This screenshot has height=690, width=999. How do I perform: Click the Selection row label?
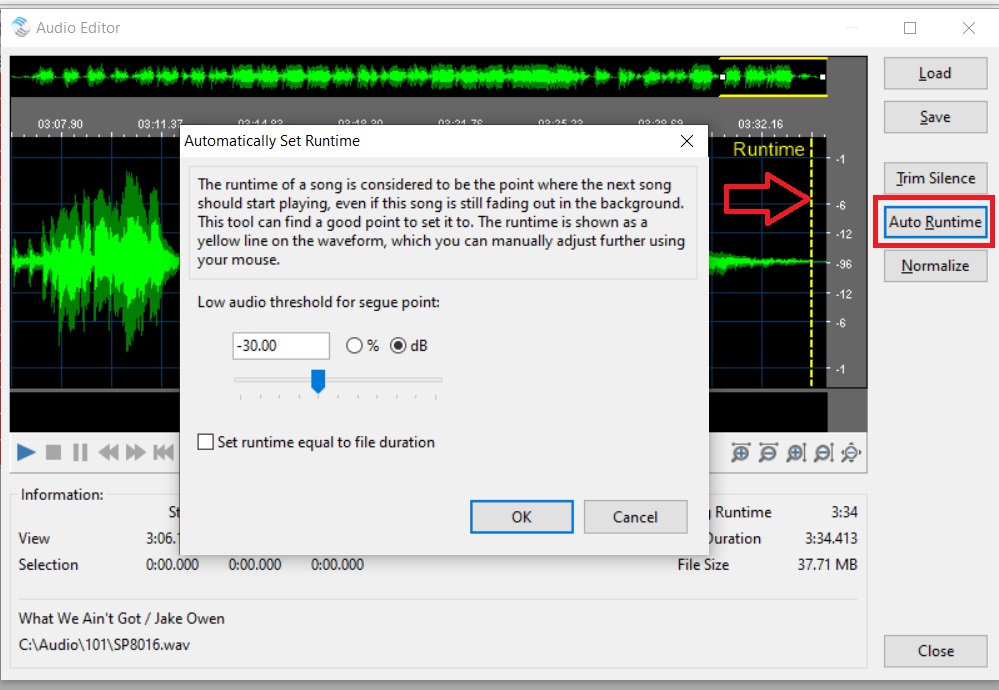(48, 564)
